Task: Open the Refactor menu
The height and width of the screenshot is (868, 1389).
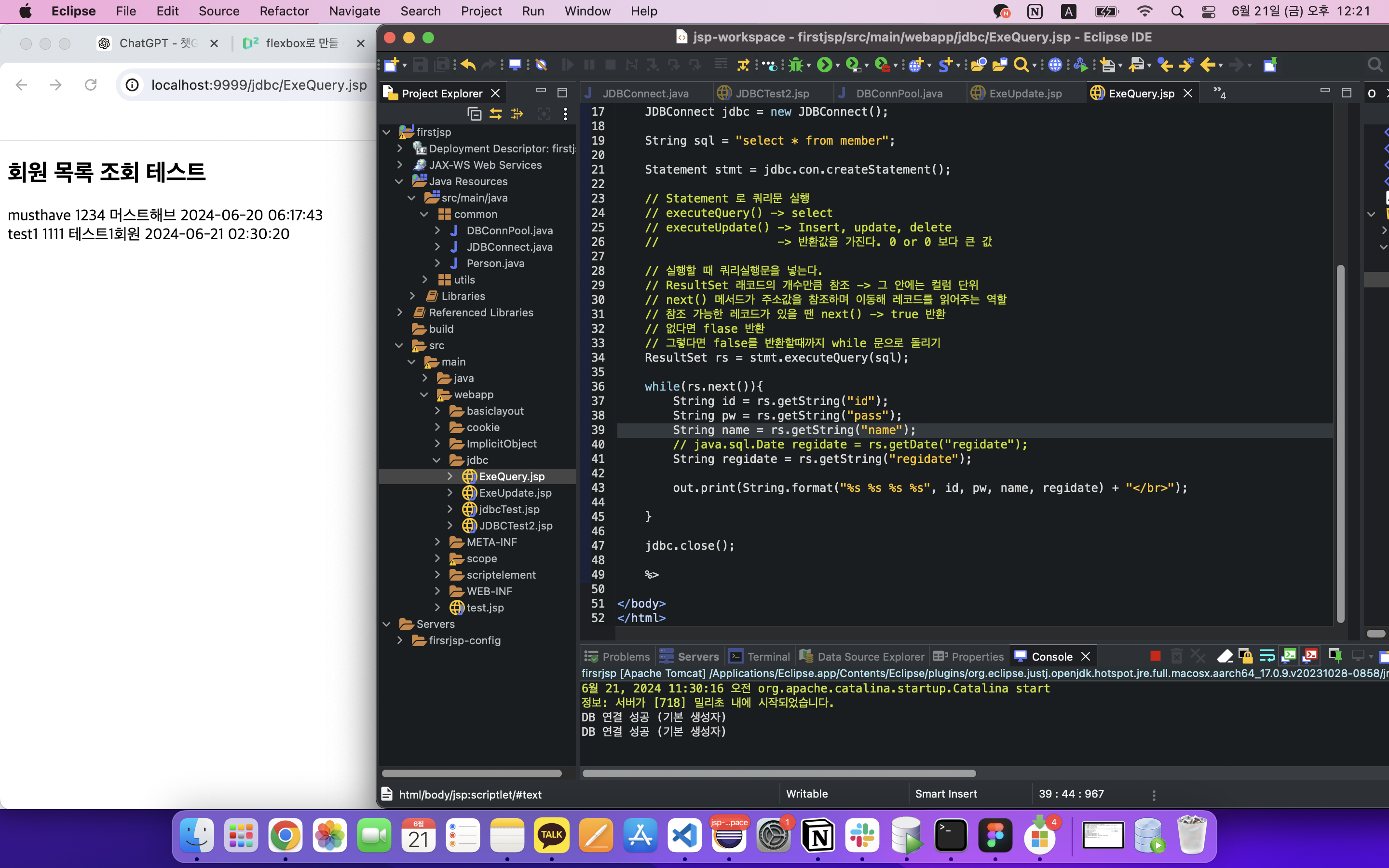Action: 284,11
